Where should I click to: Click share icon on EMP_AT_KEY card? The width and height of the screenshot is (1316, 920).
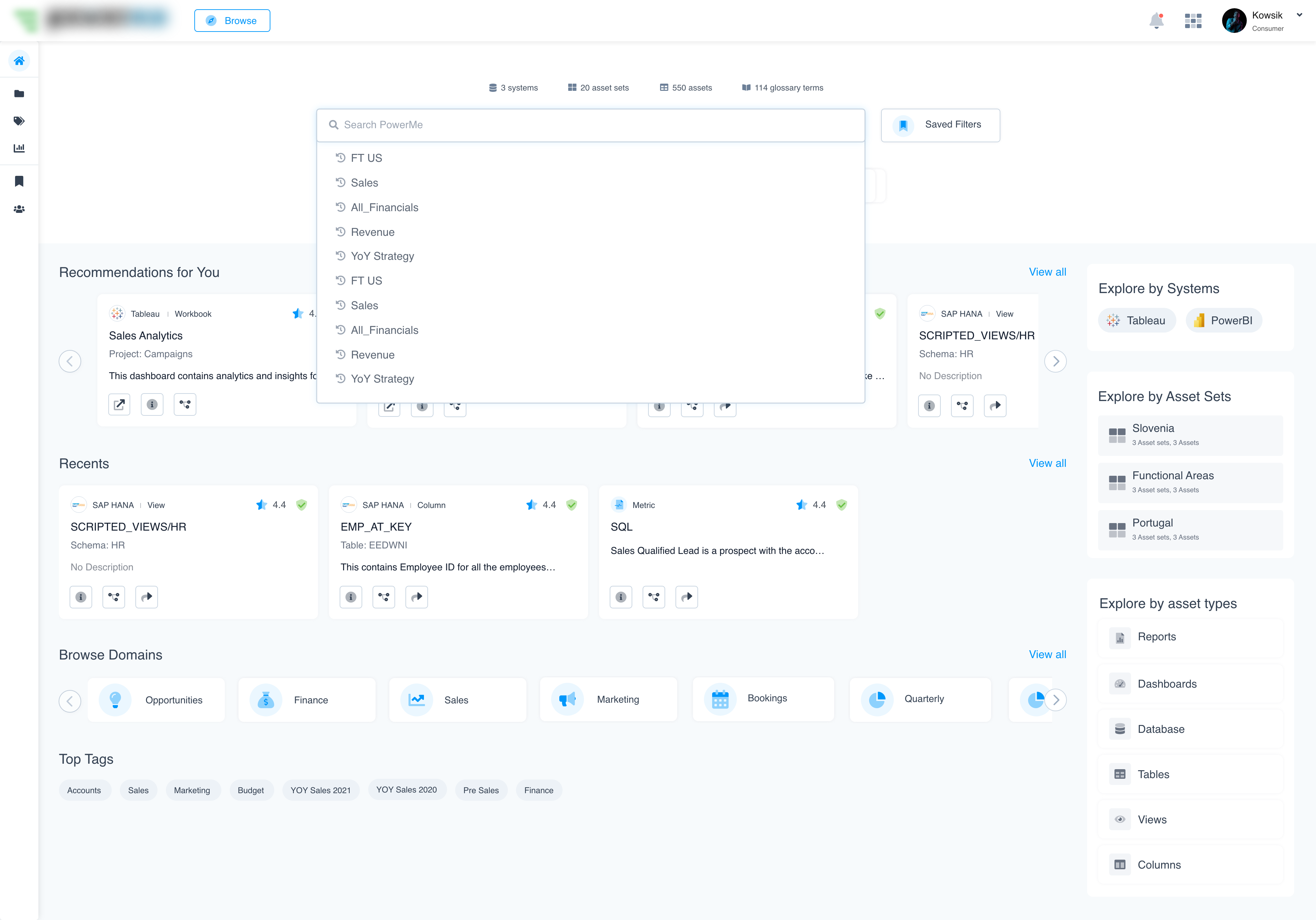pos(417,597)
